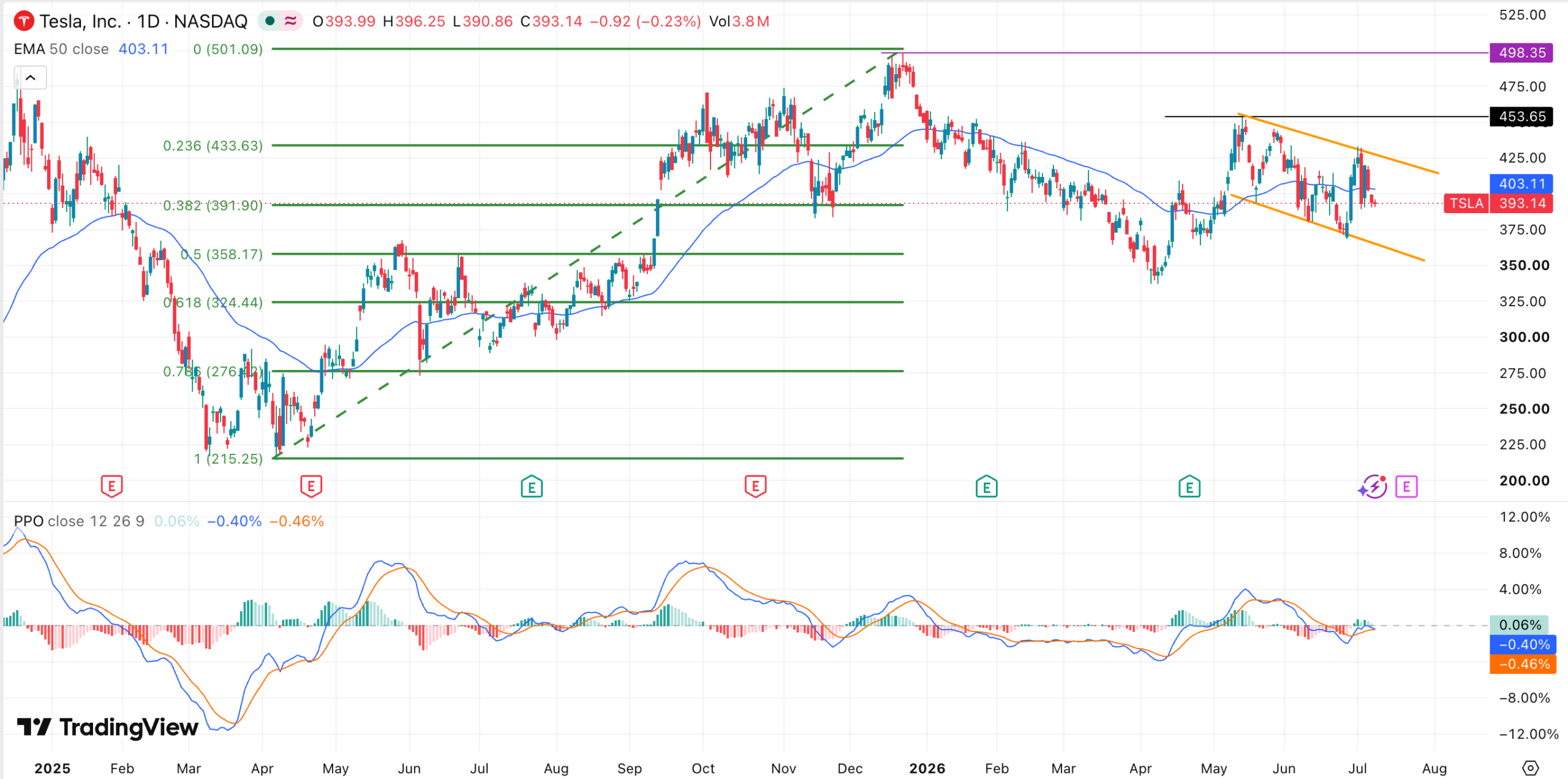Click the orange -0.46% PPO signal label
Viewport: 1568px width, 779px height.
pos(1523,664)
